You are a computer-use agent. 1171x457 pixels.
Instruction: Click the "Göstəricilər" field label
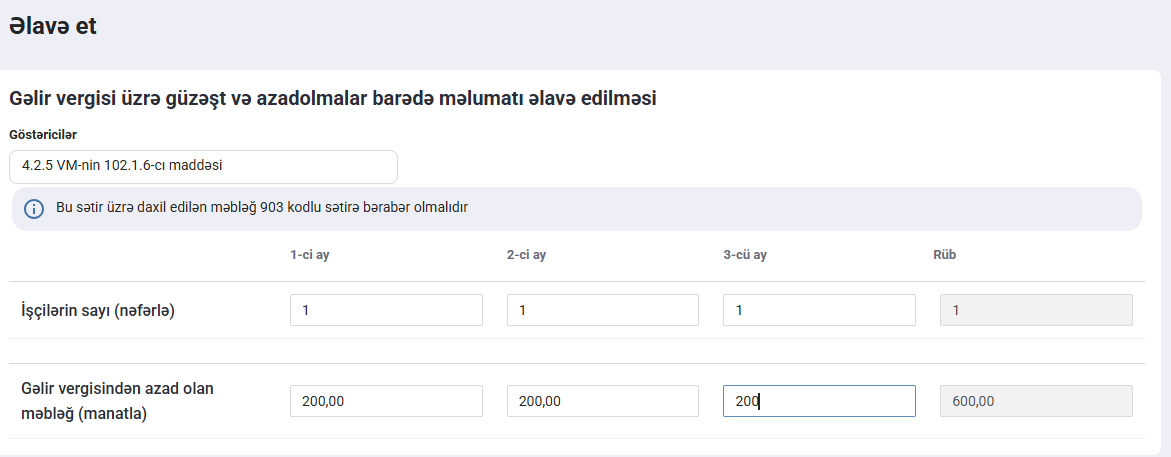tap(43, 134)
